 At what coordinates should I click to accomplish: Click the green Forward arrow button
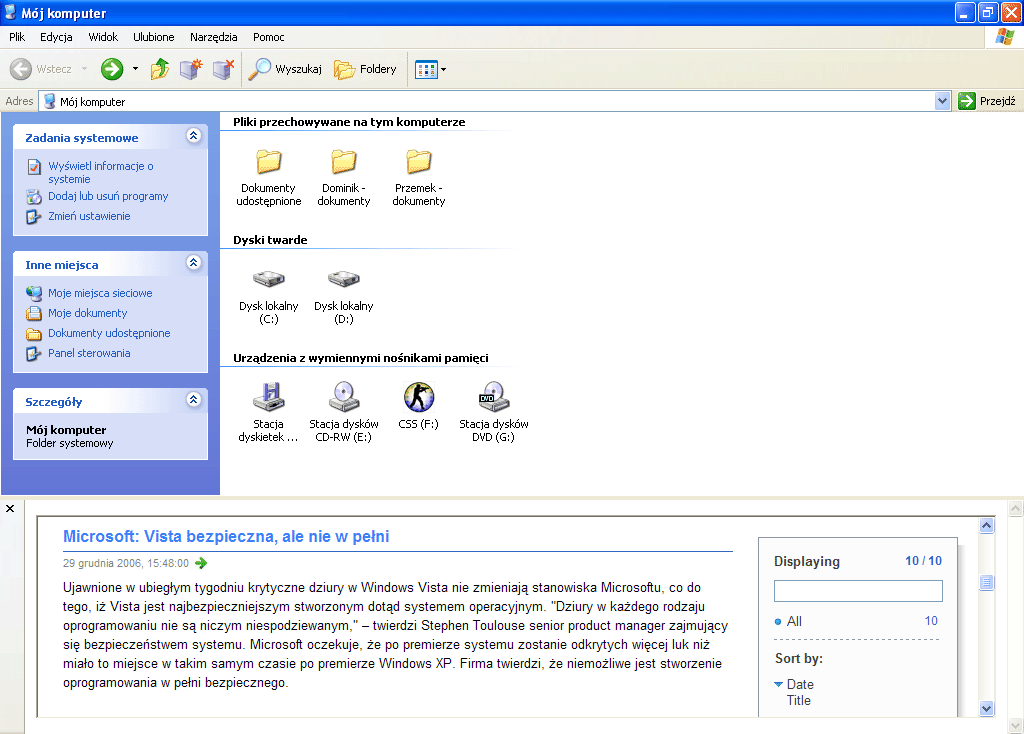coord(112,69)
